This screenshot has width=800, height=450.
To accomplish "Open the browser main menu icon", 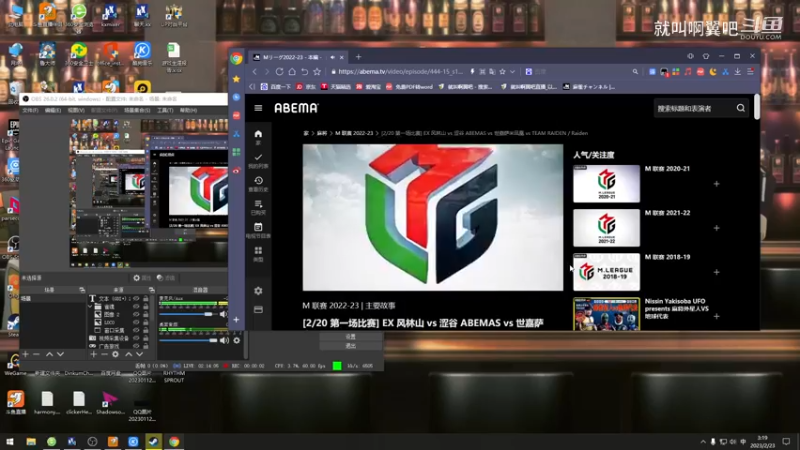I will coord(751,72).
